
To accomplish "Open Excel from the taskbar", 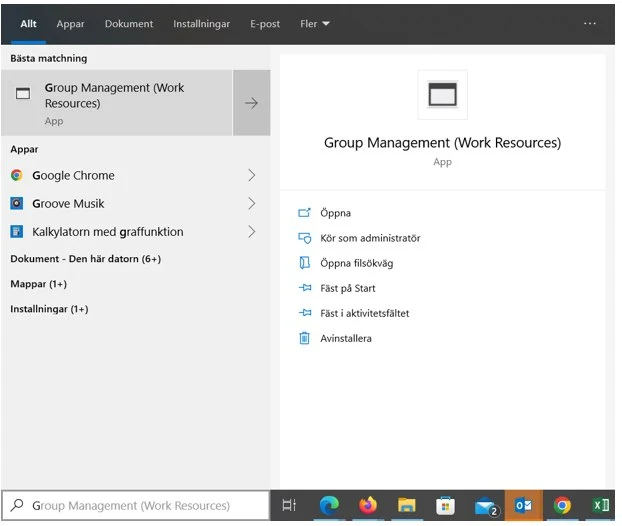I will 600,505.
